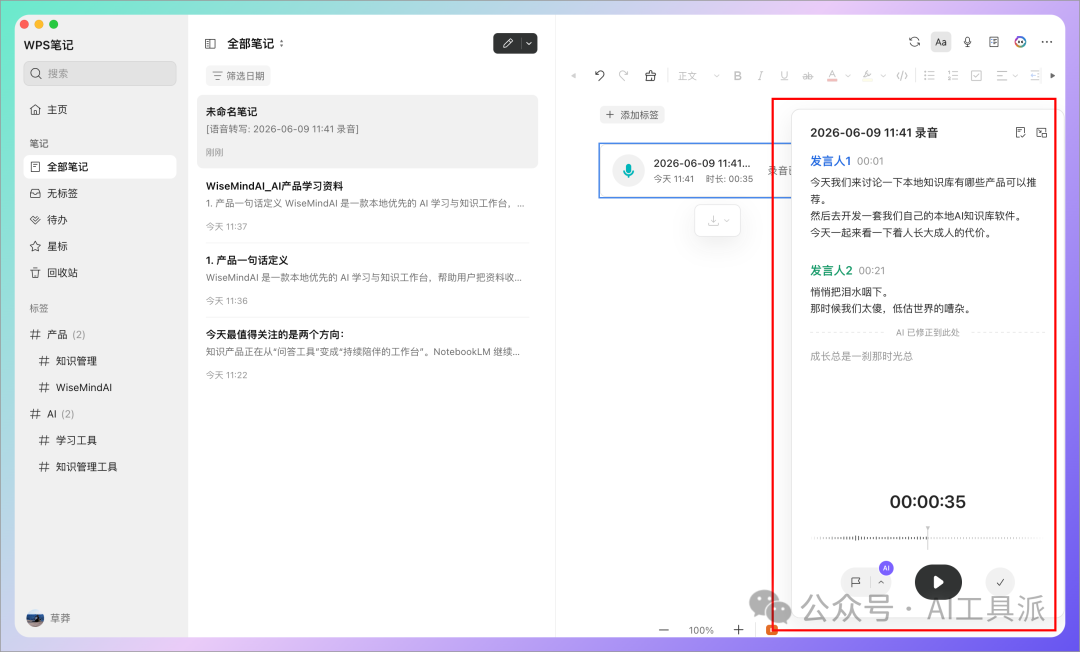This screenshot has width=1080, height=652.
Task: Add a flag marker to recording
Action: pyautogui.click(x=855, y=582)
